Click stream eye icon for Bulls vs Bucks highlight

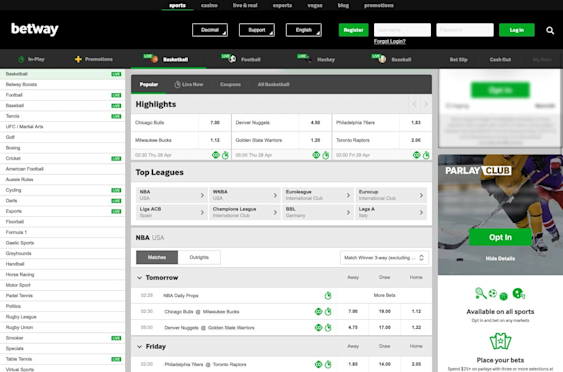click(x=216, y=155)
